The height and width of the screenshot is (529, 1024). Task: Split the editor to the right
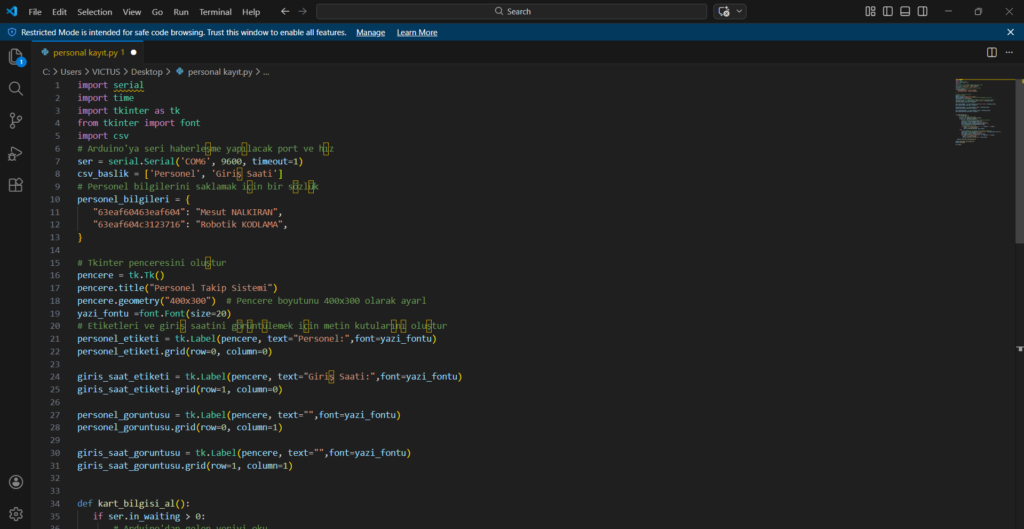click(992, 52)
